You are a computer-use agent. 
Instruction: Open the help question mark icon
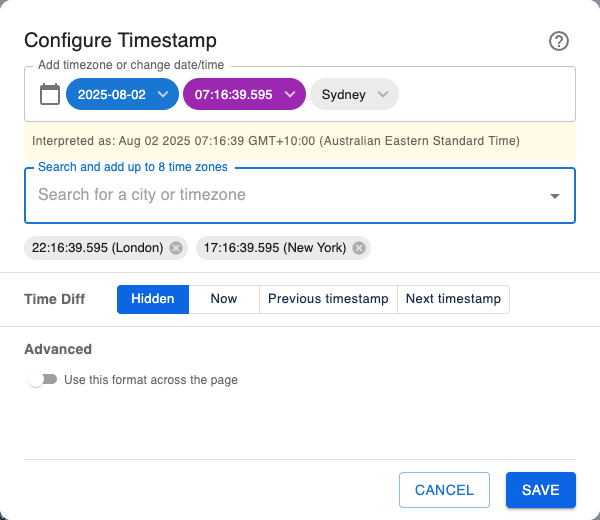(x=559, y=41)
